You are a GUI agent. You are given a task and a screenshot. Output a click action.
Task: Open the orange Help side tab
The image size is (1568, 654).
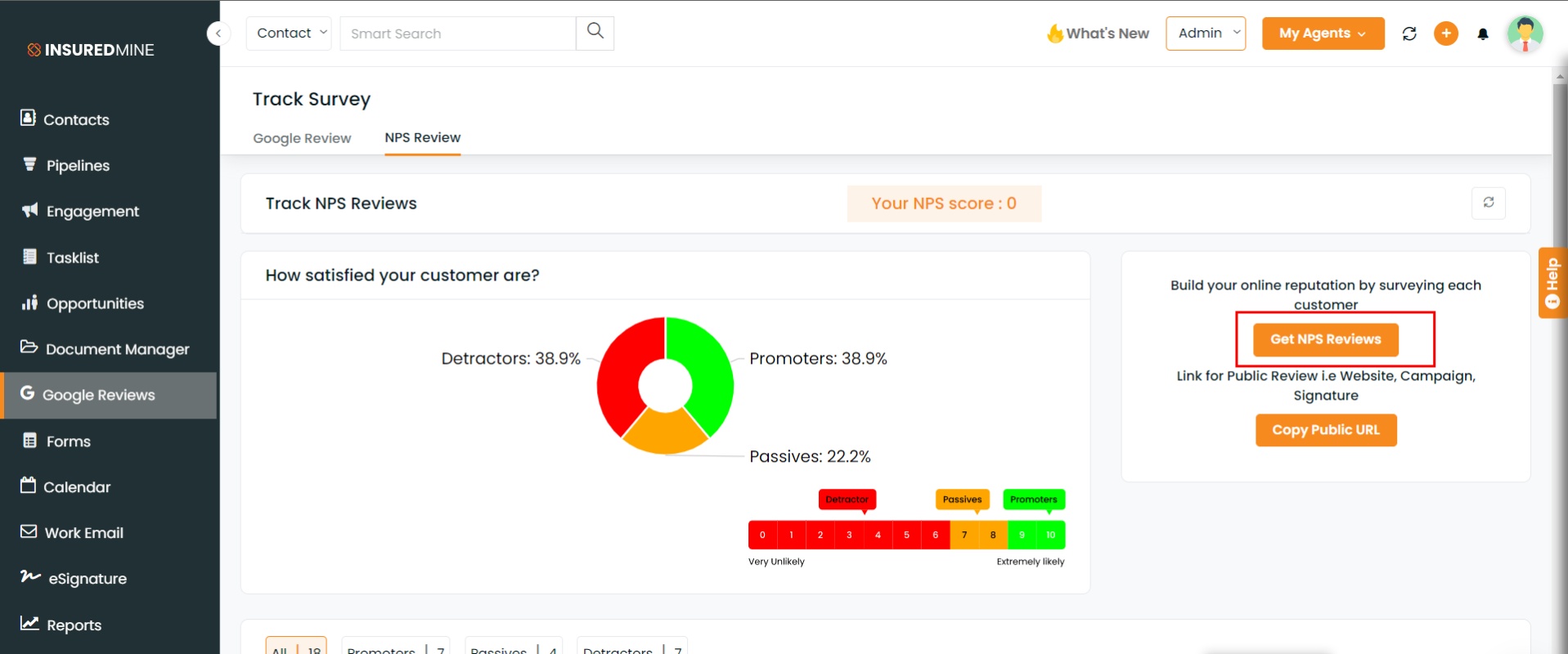1552,283
